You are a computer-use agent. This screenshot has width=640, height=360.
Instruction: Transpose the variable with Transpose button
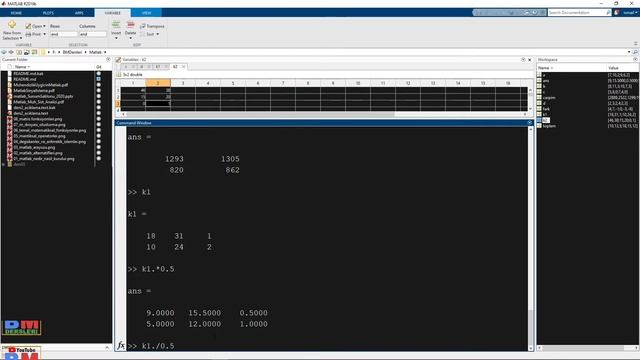click(152, 26)
